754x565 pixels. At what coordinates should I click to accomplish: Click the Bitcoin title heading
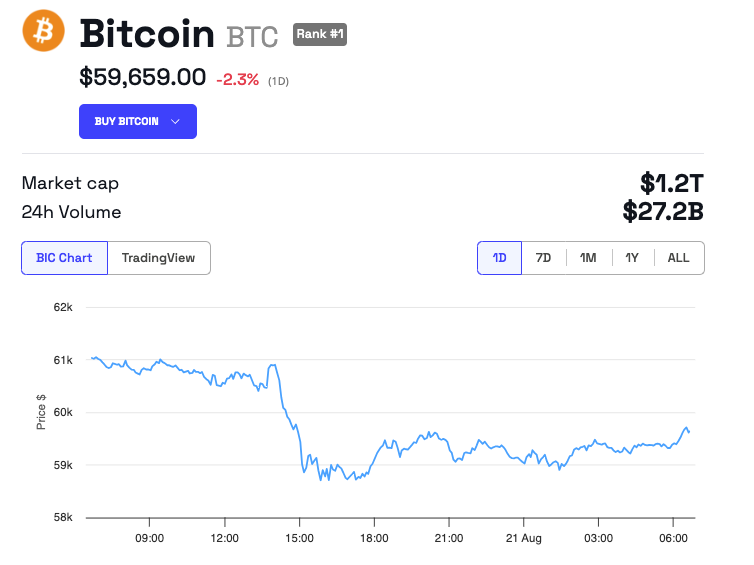click(x=147, y=34)
